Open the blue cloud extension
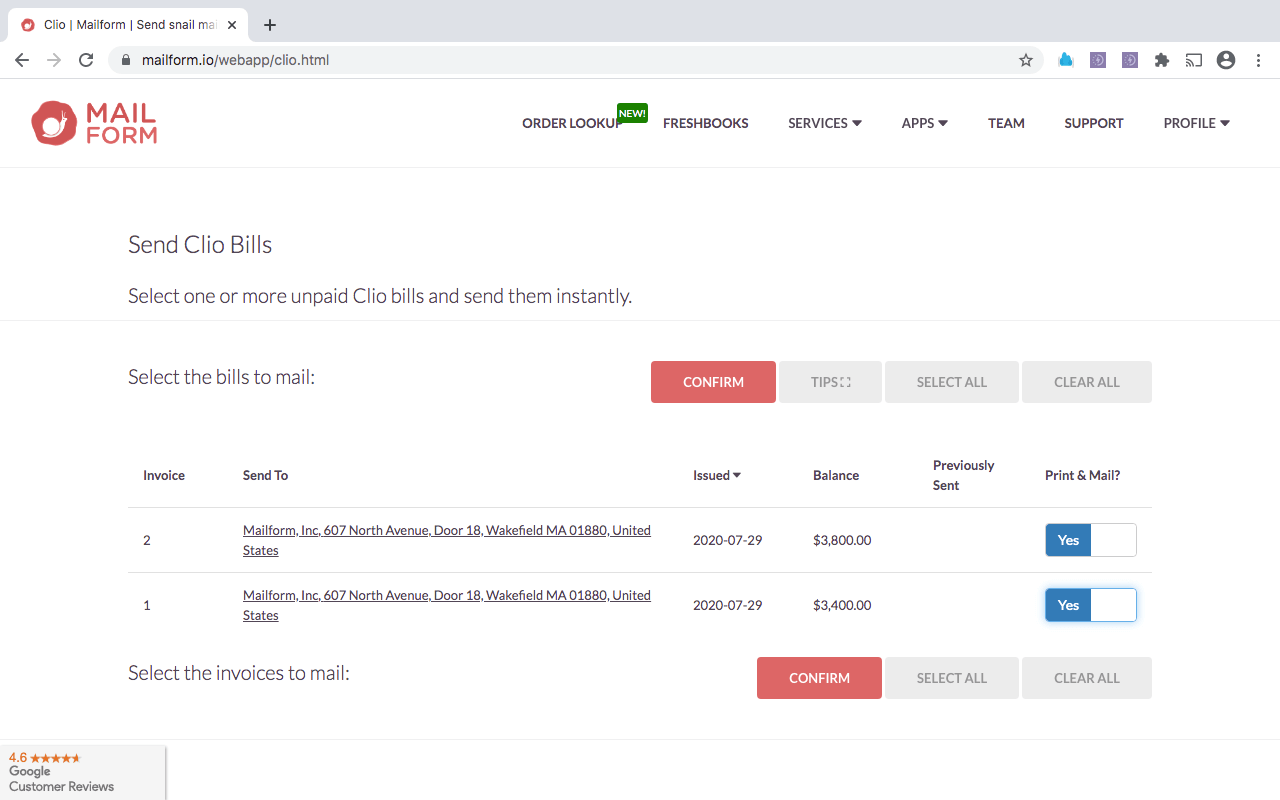 (1066, 60)
